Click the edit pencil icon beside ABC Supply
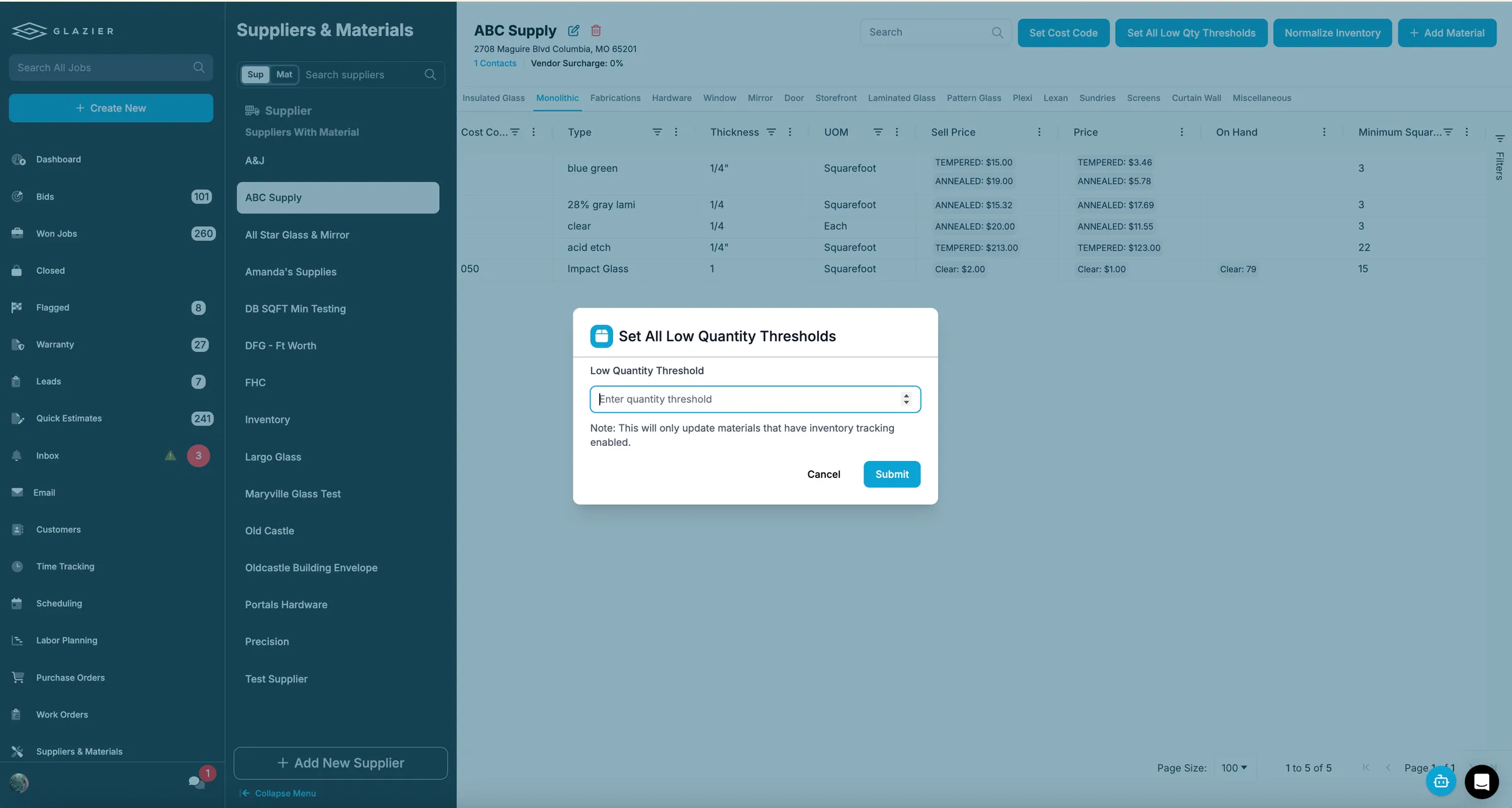1512x808 pixels. [573, 30]
